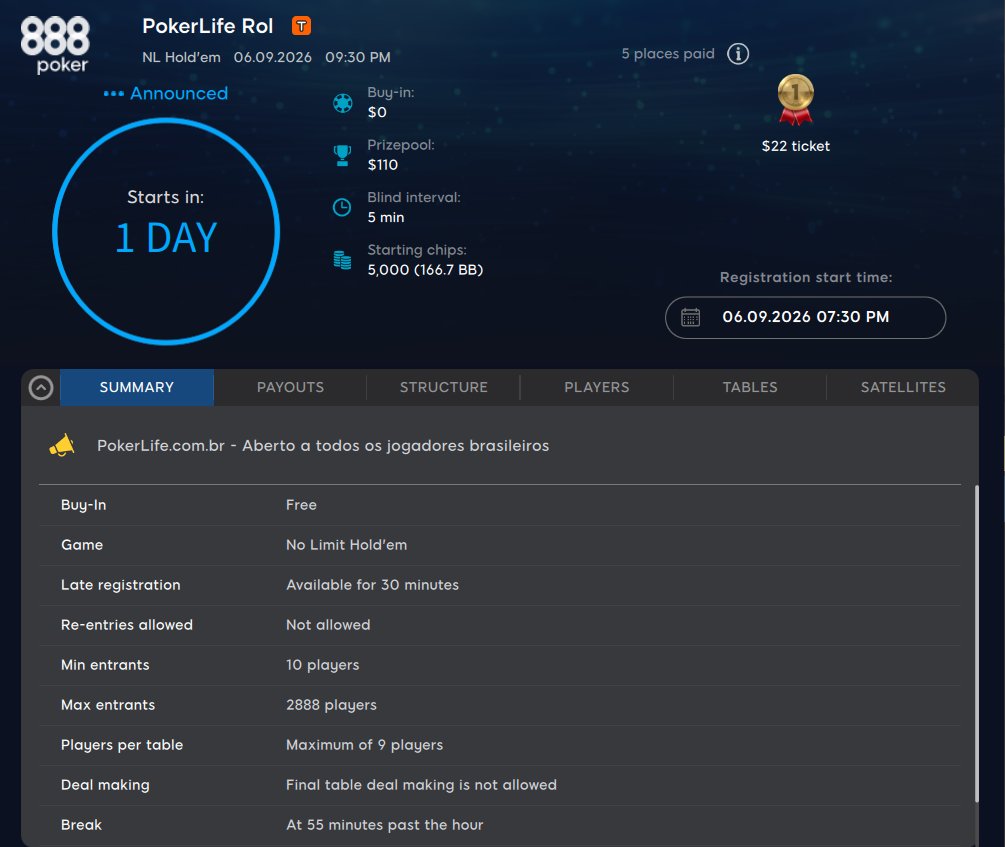Click the PokerLife Rol tournament title
The height and width of the screenshot is (847, 1005).
click(208, 26)
